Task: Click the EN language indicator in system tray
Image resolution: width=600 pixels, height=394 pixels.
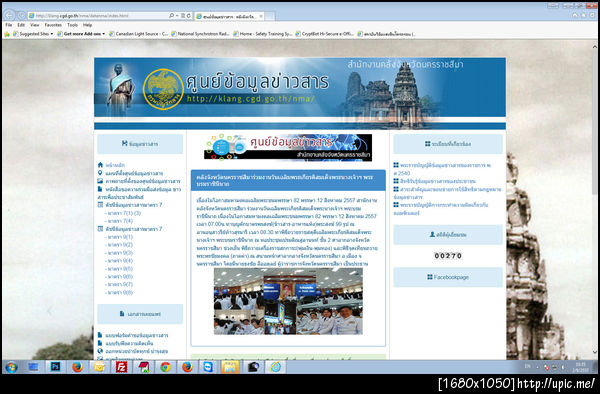Action: point(527,366)
